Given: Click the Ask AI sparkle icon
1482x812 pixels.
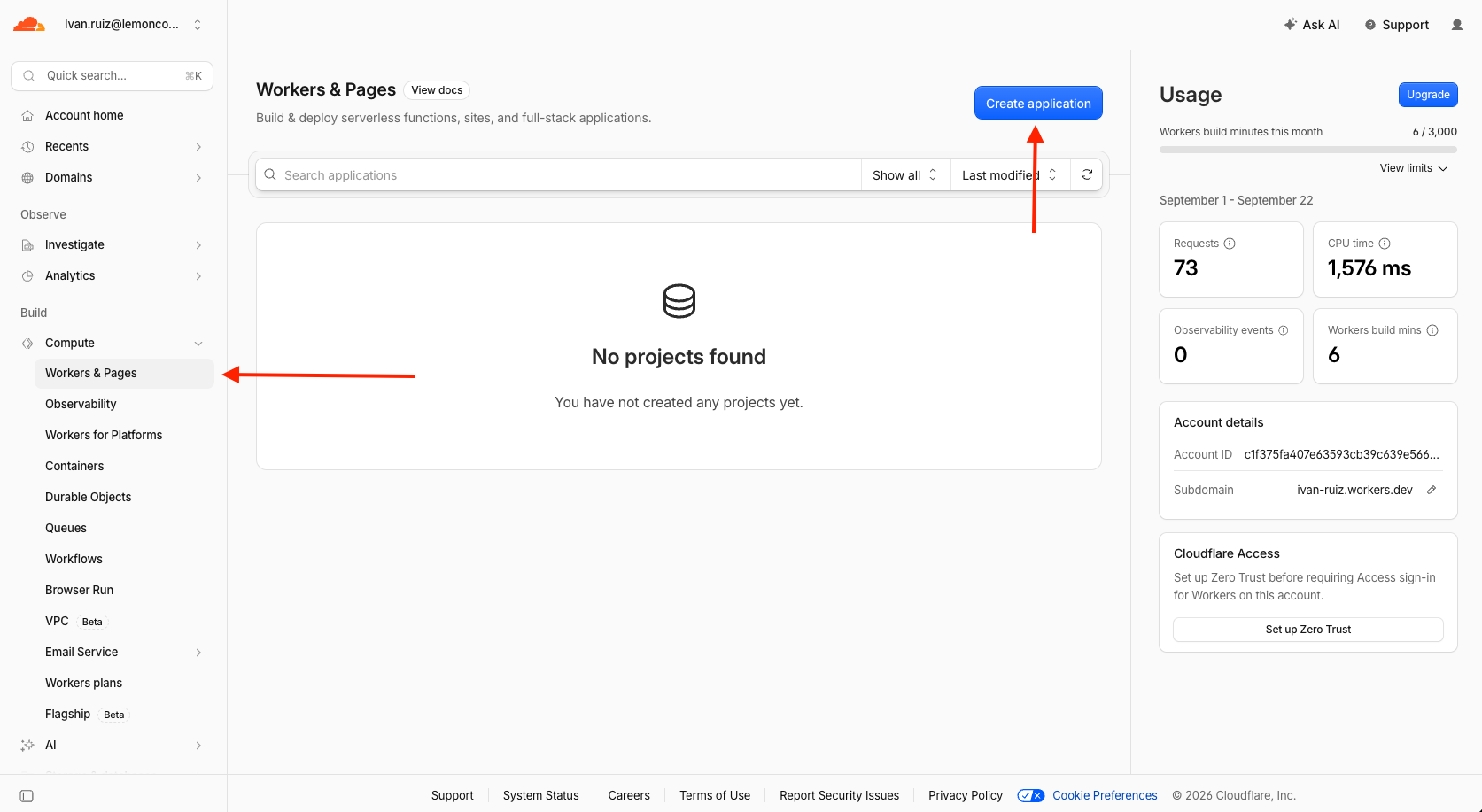Looking at the screenshot, I should click(1291, 25).
